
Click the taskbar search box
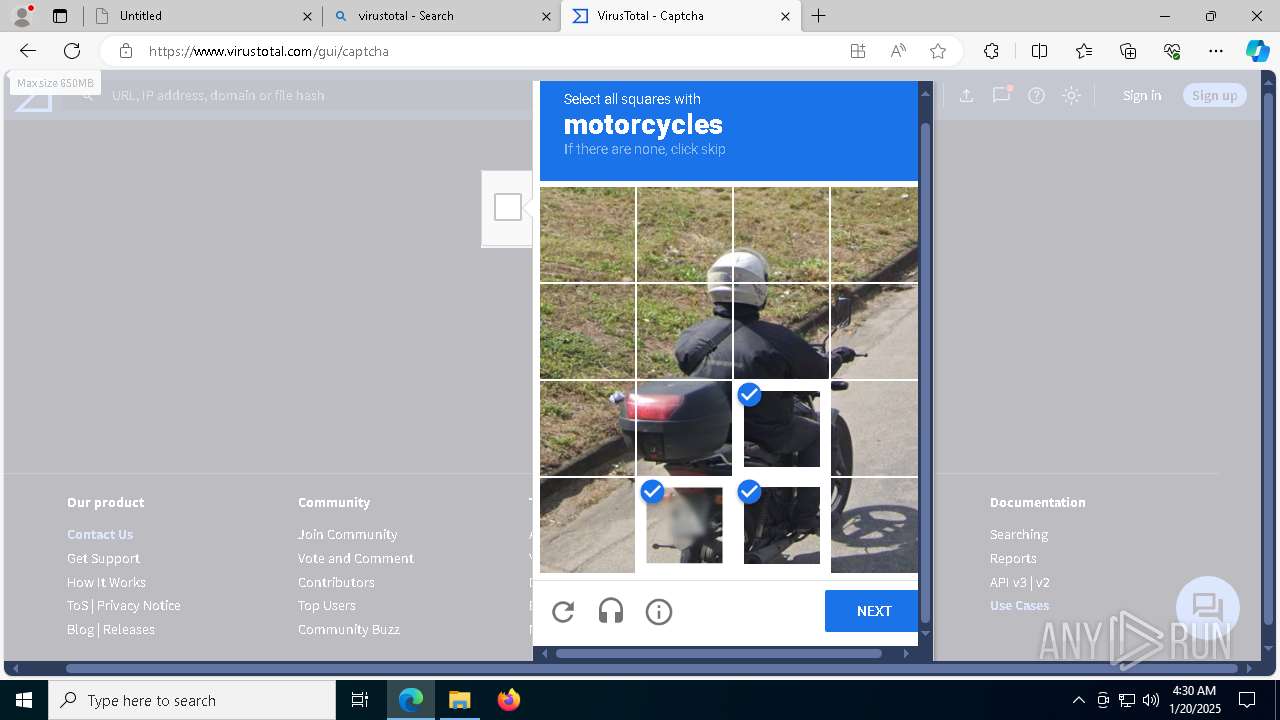(x=192, y=700)
